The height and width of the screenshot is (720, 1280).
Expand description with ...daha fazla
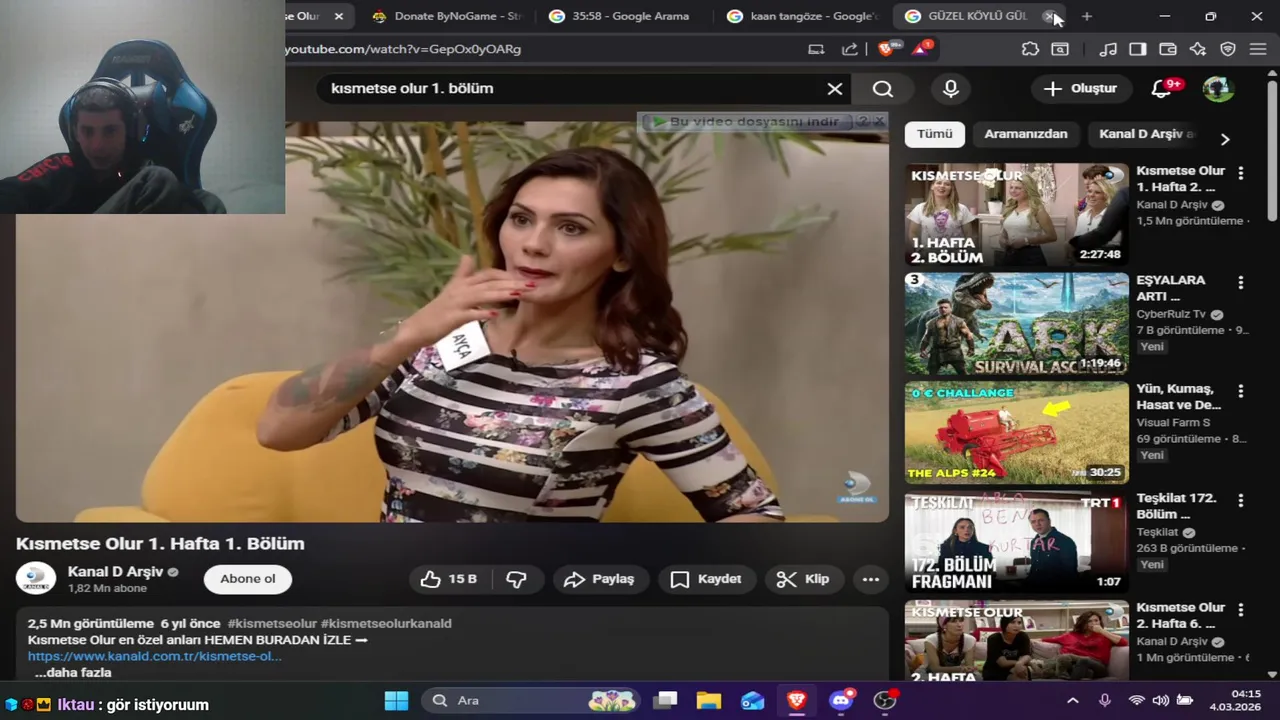(73, 673)
